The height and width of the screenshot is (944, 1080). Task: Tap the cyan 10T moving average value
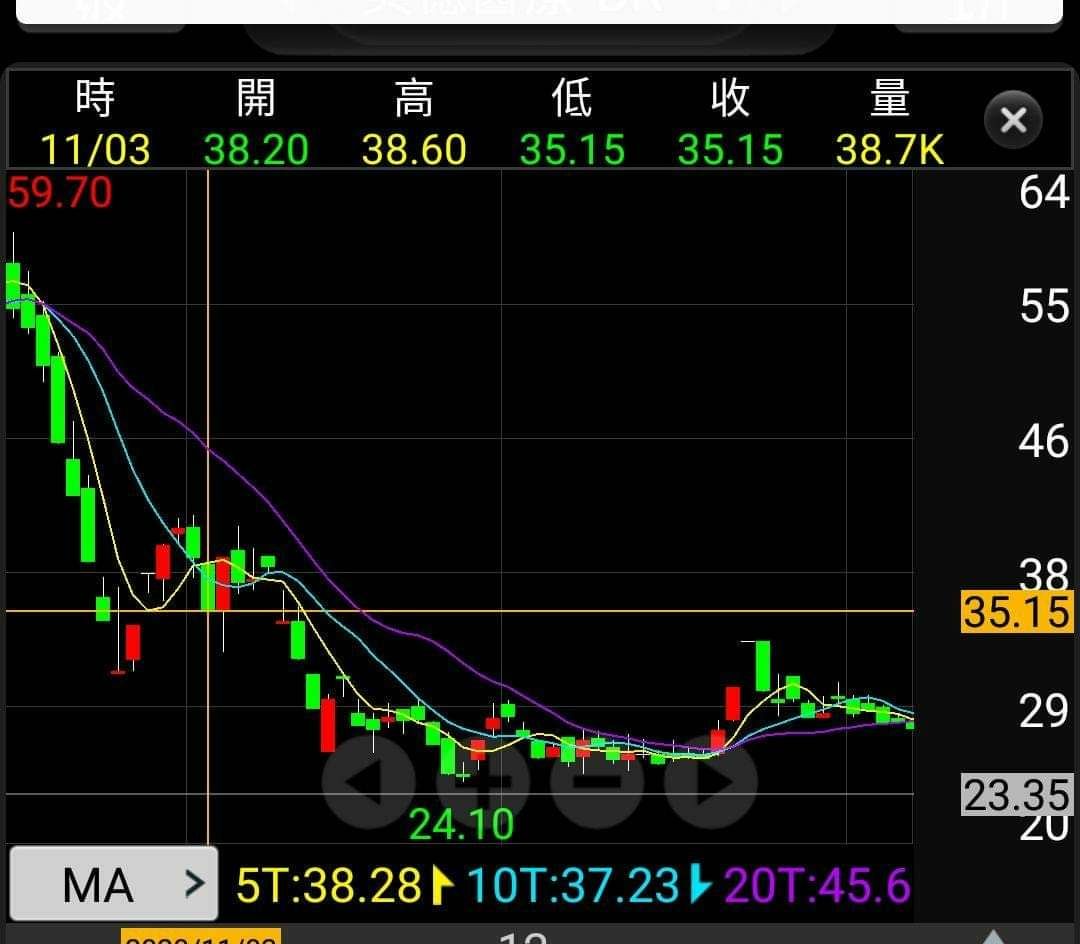click(573, 886)
